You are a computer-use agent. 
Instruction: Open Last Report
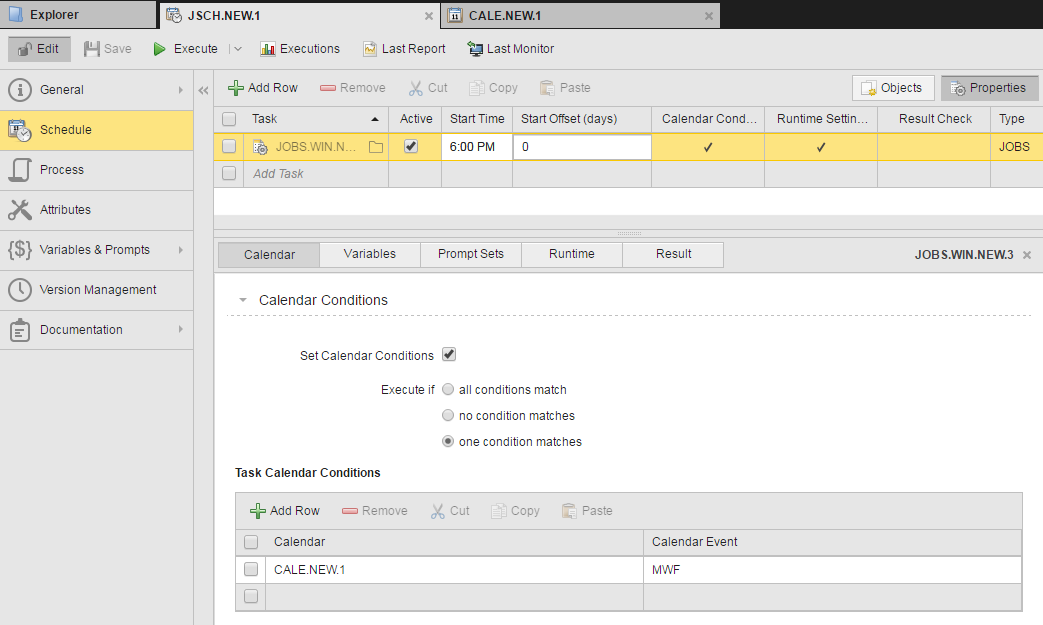coord(404,49)
